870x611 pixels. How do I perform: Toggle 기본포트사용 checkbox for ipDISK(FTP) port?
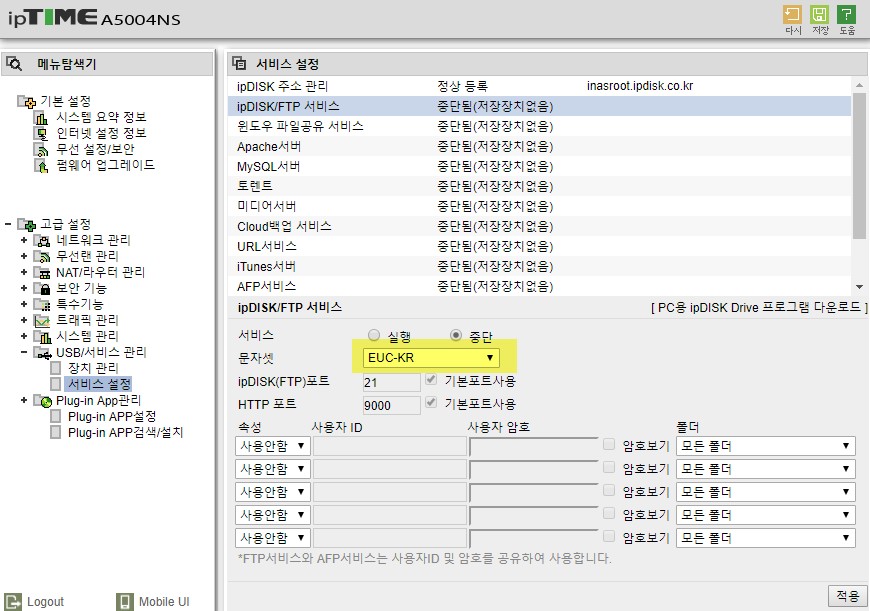(x=431, y=379)
